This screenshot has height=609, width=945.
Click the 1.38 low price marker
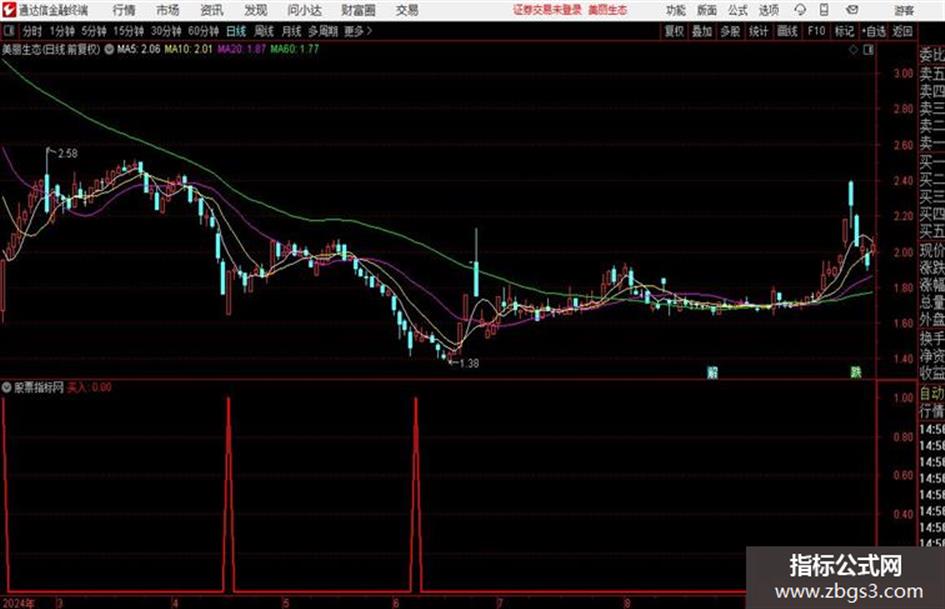coord(469,363)
